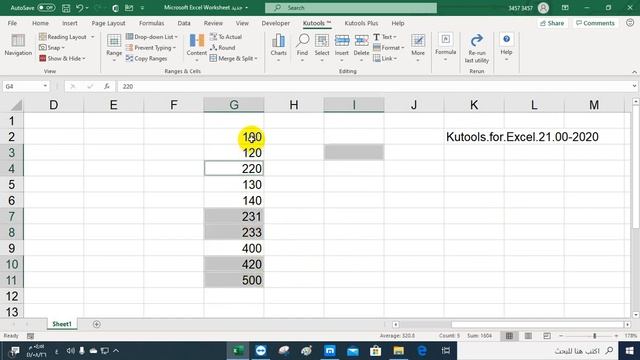Screen dimensions: 640x360
Task: Toggle the AutoSave switch
Action: (x=46, y=8)
